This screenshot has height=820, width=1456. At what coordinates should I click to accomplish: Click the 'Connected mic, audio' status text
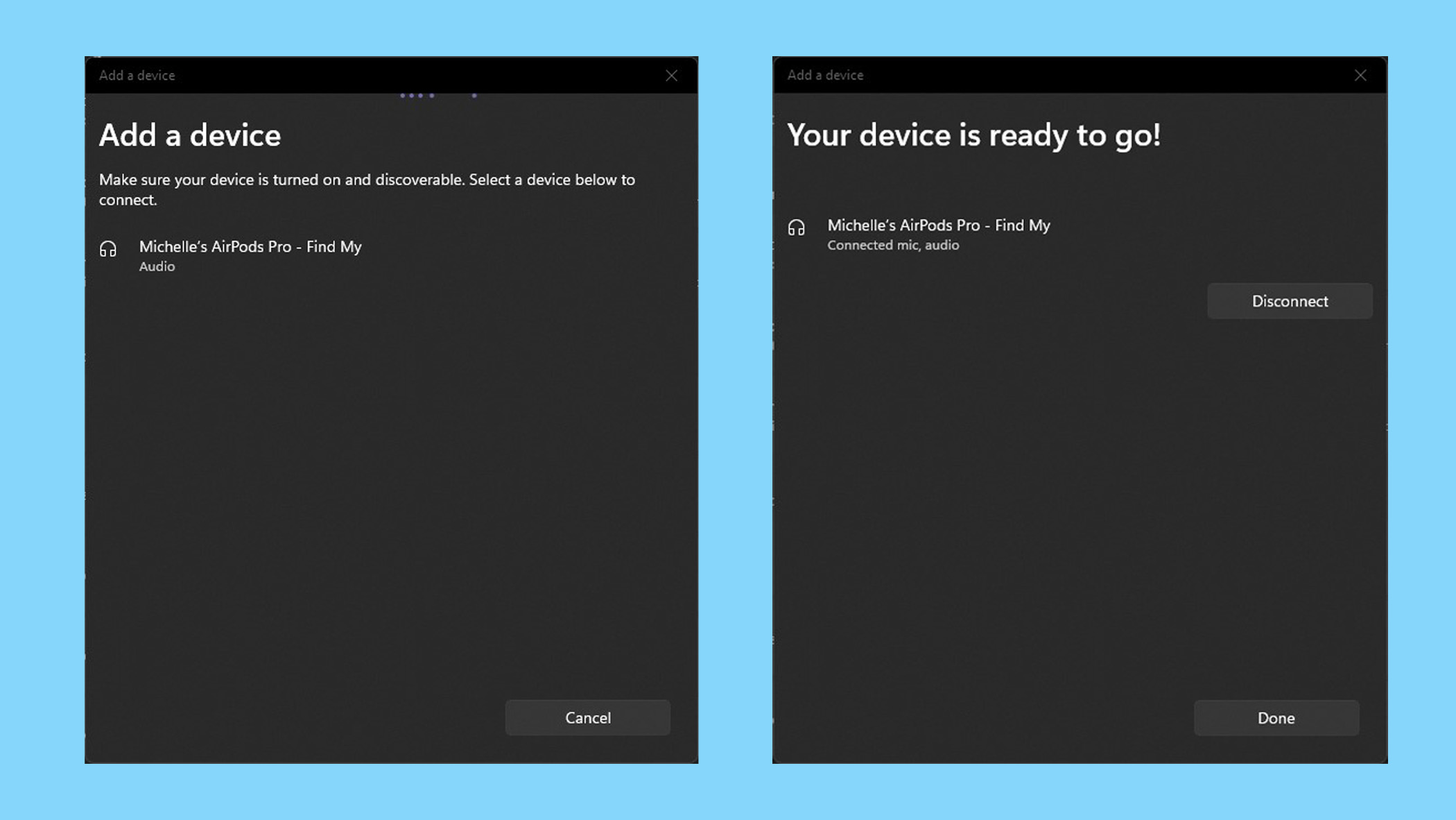[893, 246]
